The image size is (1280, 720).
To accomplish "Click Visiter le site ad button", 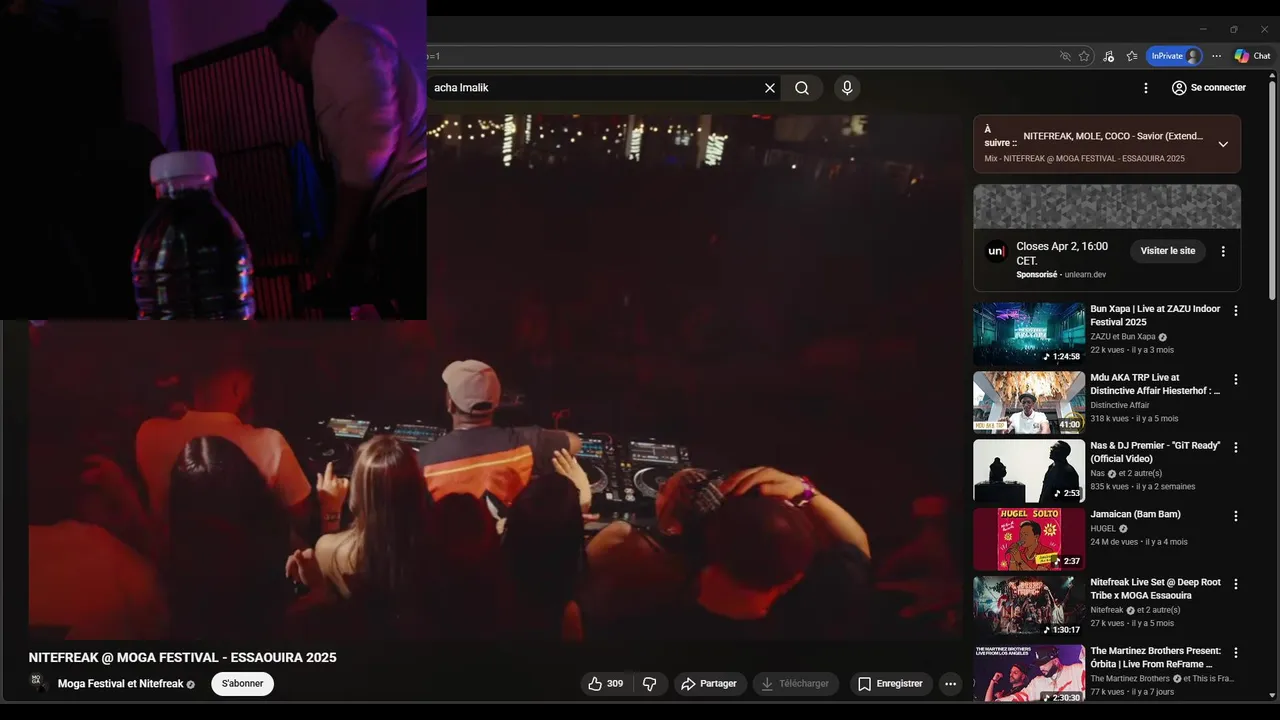I will 1167,251.
